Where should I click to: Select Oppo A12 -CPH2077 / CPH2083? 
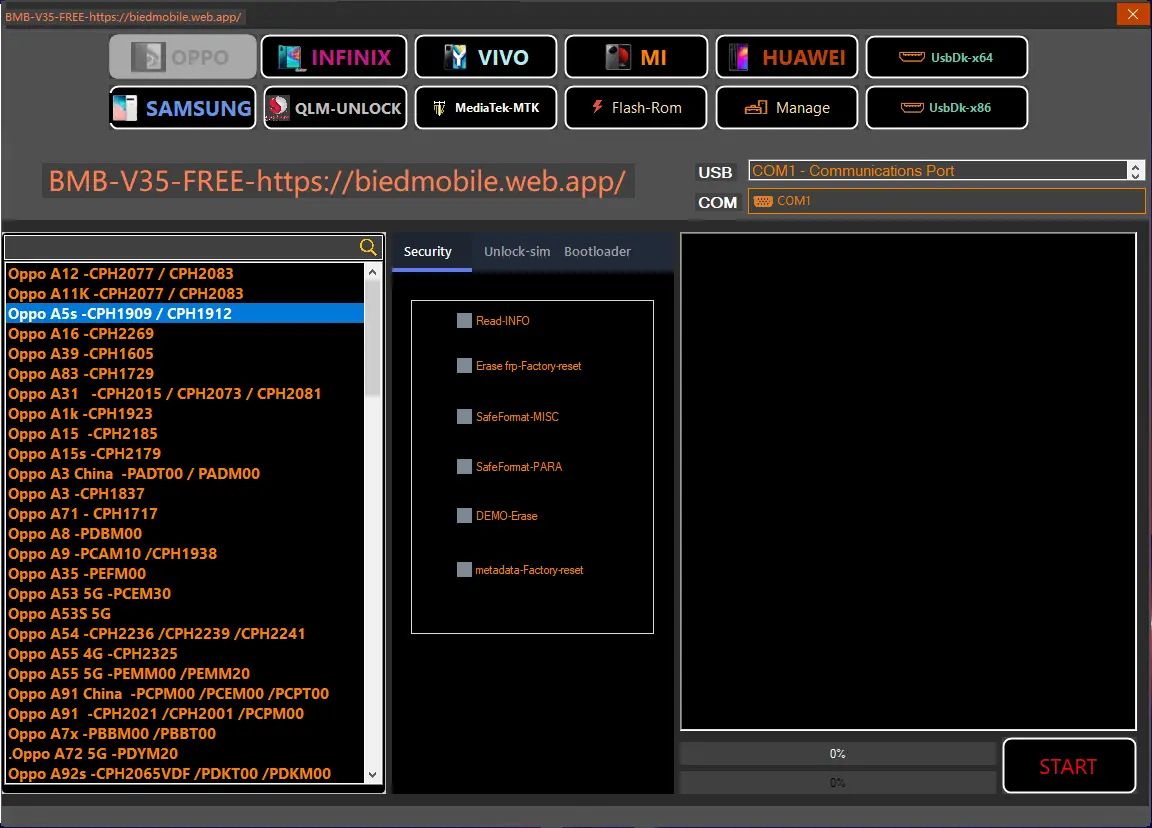tap(185, 273)
